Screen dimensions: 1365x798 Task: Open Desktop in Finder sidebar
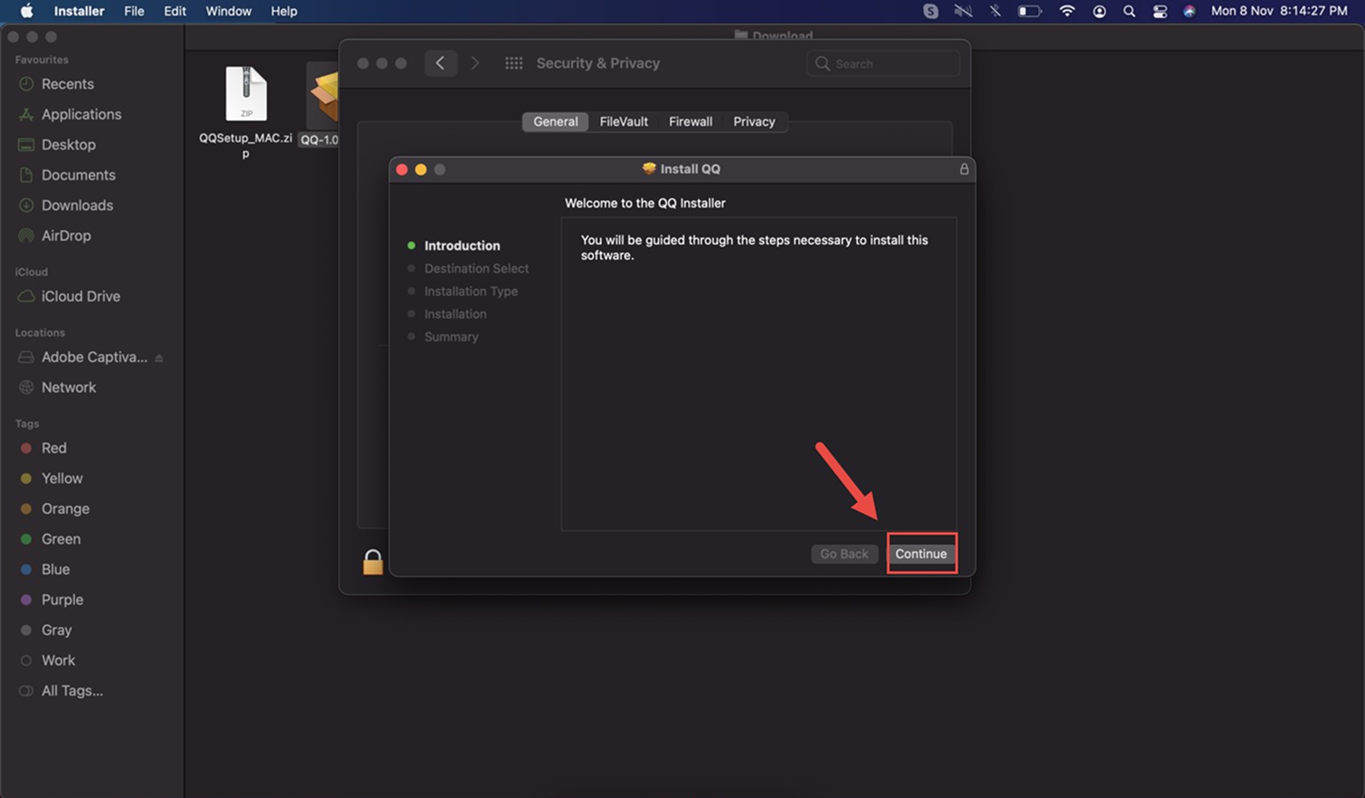(68, 144)
